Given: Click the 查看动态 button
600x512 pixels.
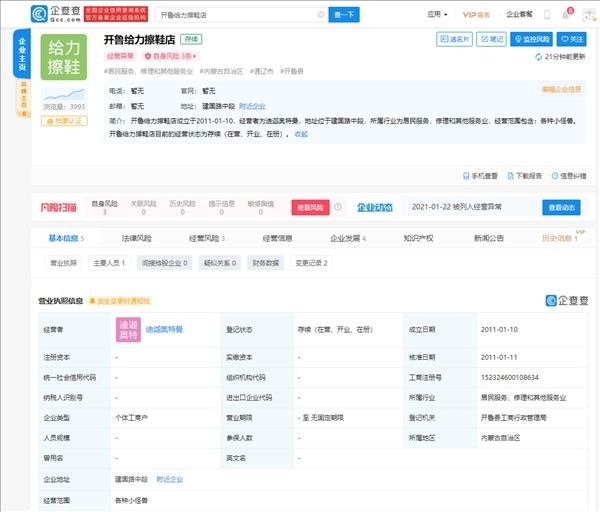Looking at the screenshot, I should (561, 207).
